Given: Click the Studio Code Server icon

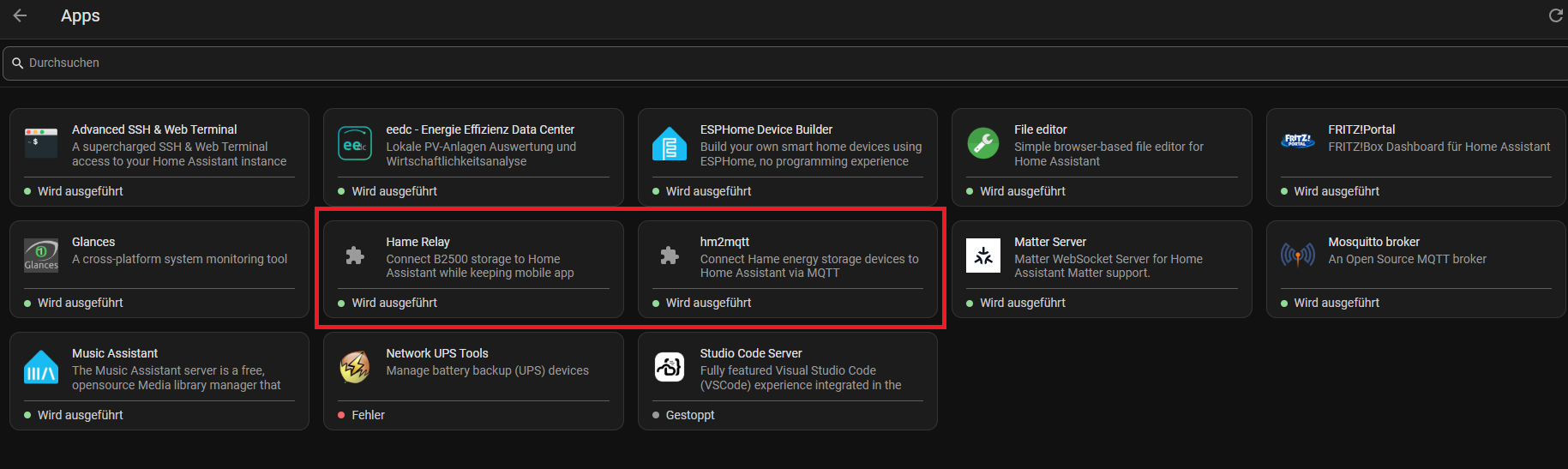Looking at the screenshot, I should (670, 367).
